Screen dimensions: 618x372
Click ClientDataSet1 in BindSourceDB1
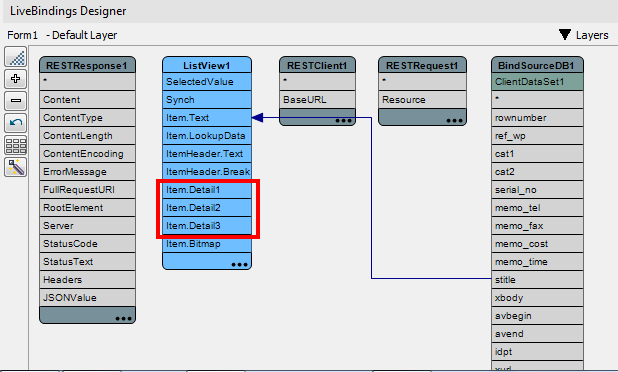[537, 82]
